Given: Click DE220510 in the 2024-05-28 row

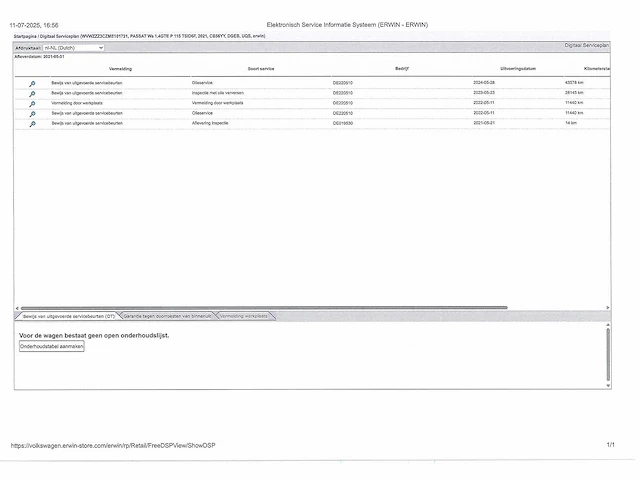Looking at the screenshot, I should [x=343, y=83].
